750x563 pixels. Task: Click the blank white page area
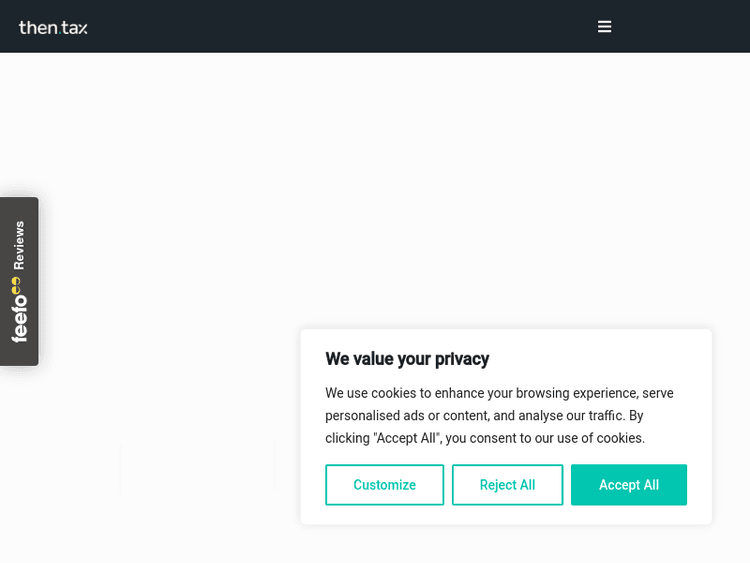click(x=400, y=180)
